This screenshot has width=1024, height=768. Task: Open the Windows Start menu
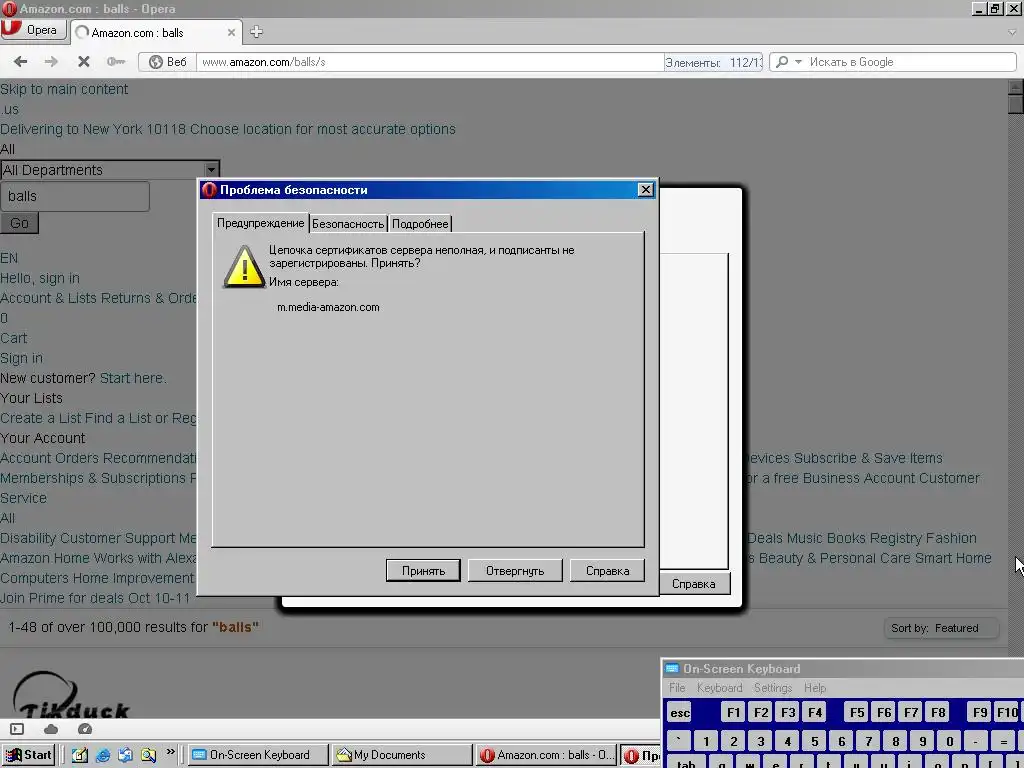pos(29,755)
